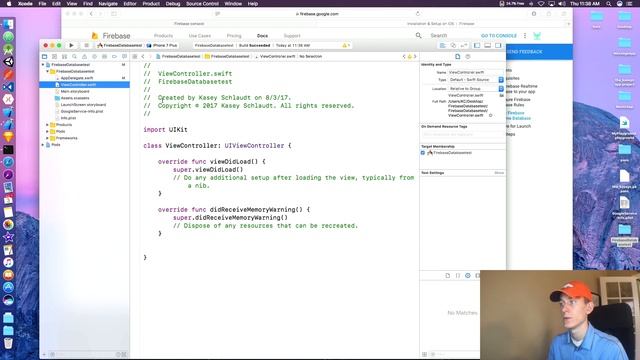
Task: Open the Product menu
Action: pos(151,4)
